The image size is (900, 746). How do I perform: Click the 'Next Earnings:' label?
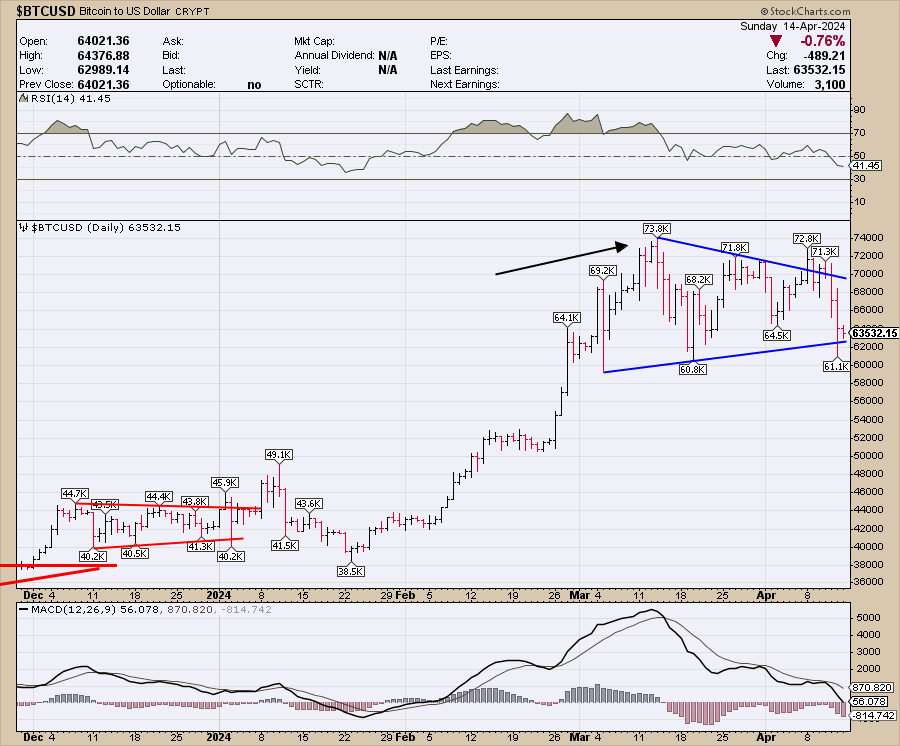(464, 84)
